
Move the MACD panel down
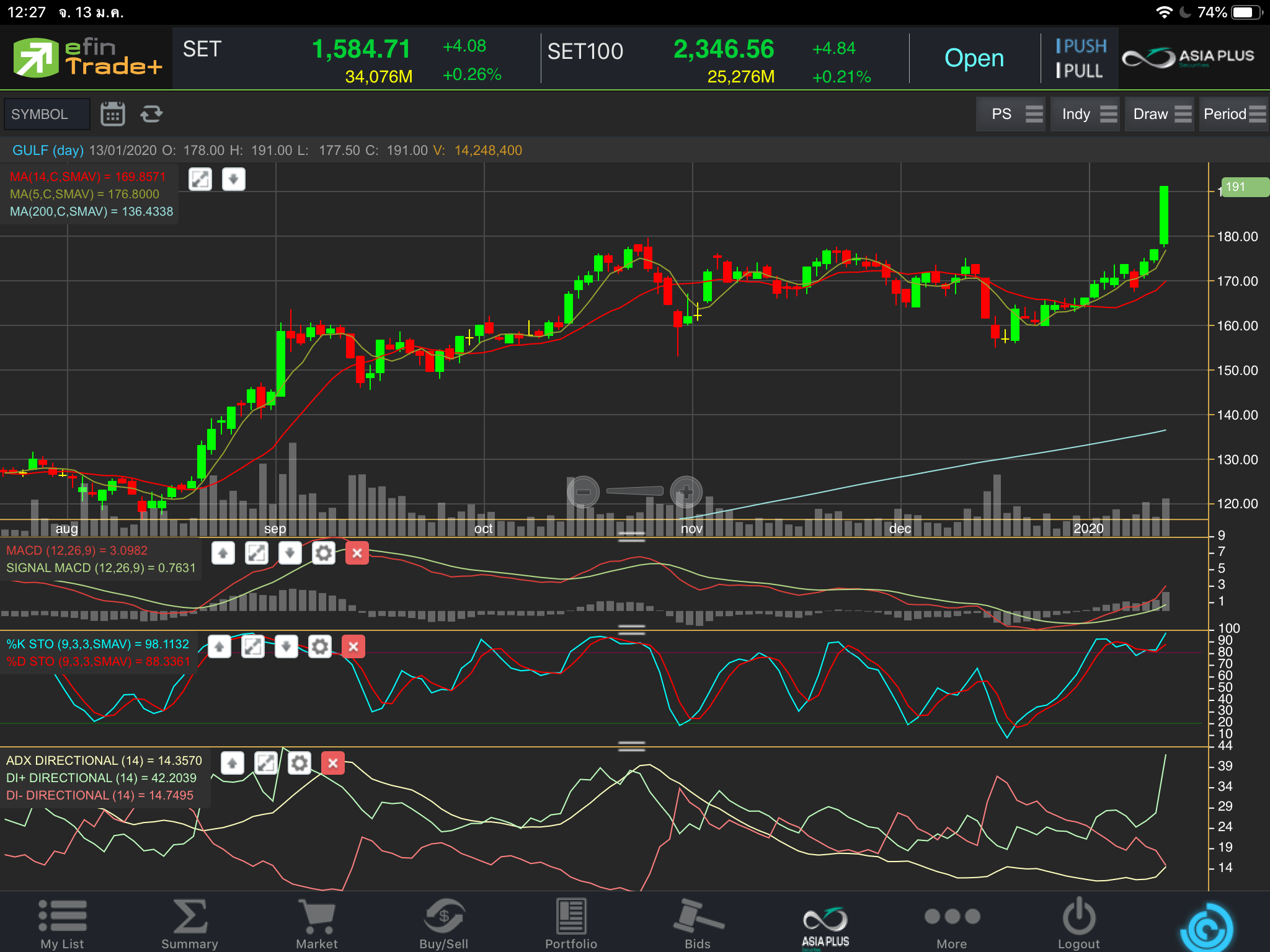pyautogui.click(x=290, y=553)
